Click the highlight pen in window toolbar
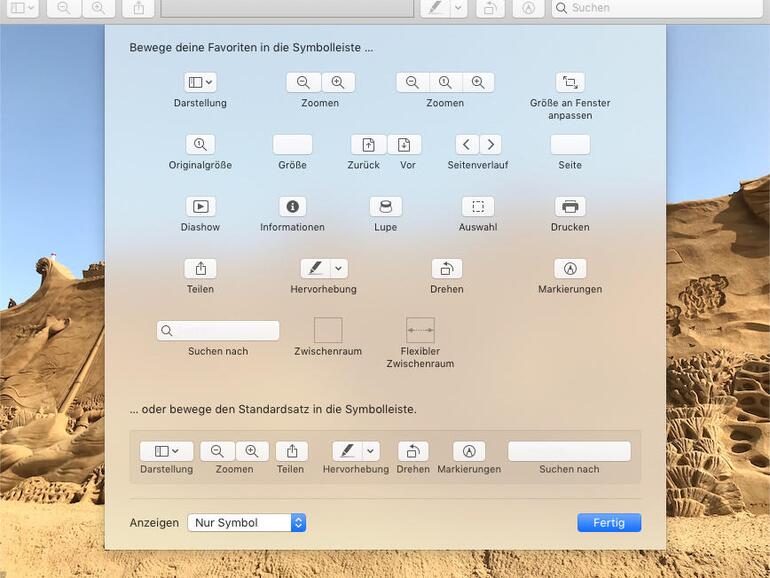Viewport: 770px width, 578px height. coord(435,8)
